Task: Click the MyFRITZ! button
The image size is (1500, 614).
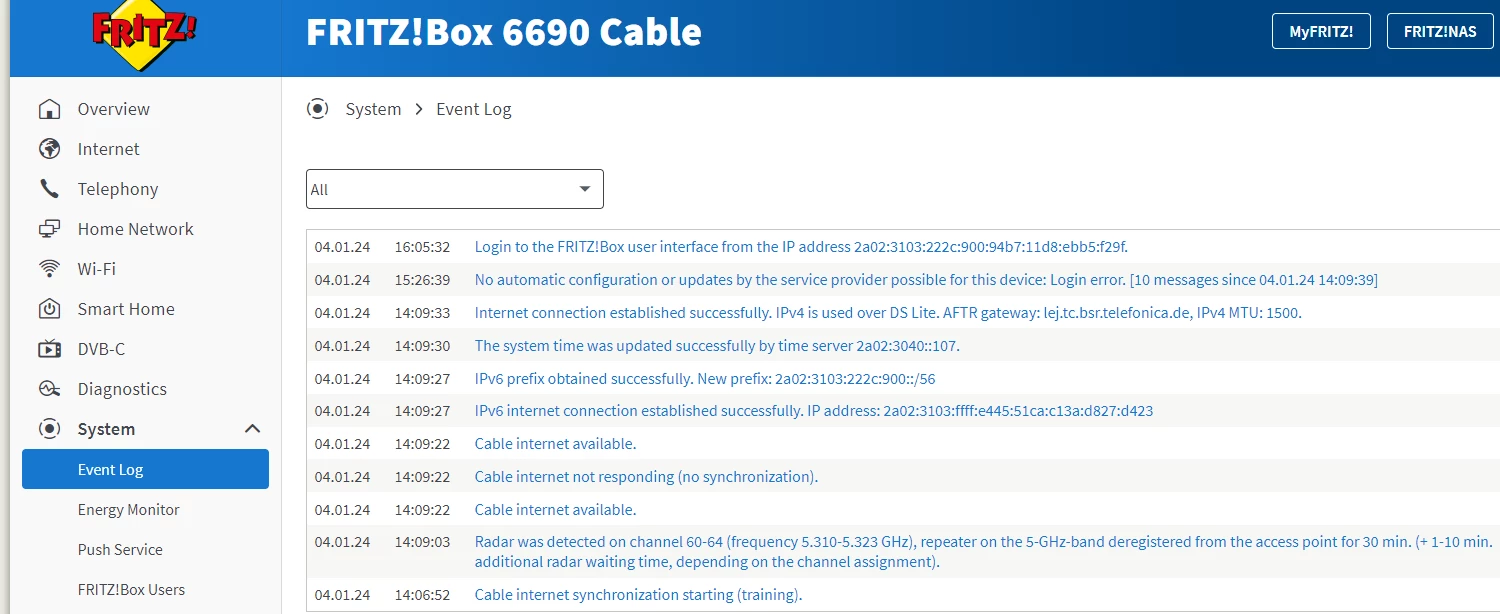Action: click(x=1321, y=31)
